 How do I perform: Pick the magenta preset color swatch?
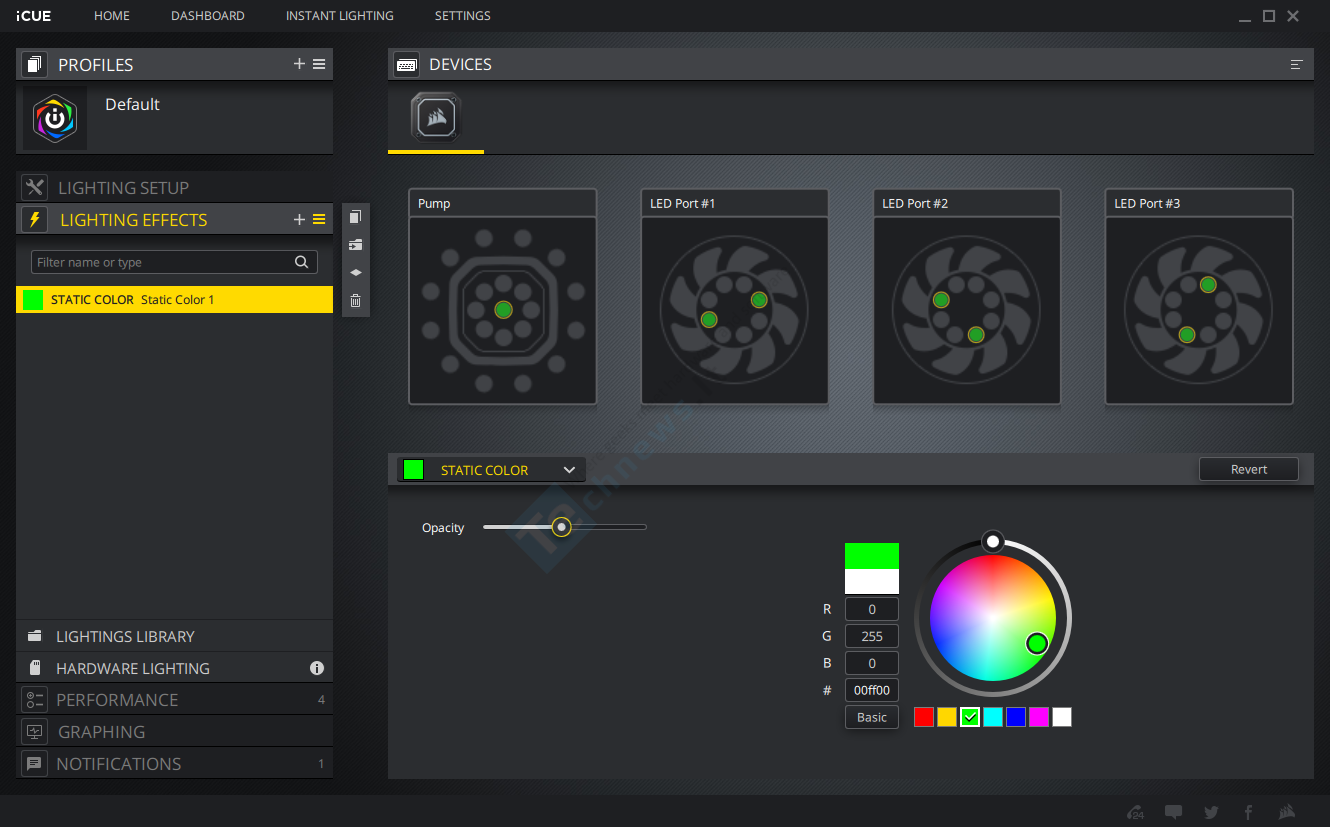click(x=1039, y=717)
